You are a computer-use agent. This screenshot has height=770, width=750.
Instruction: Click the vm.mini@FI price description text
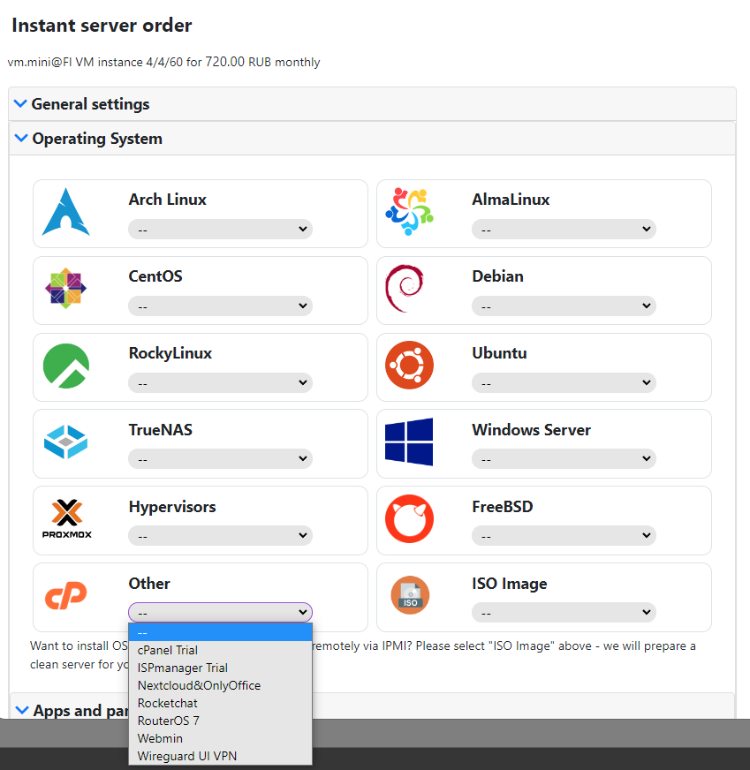[x=164, y=62]
